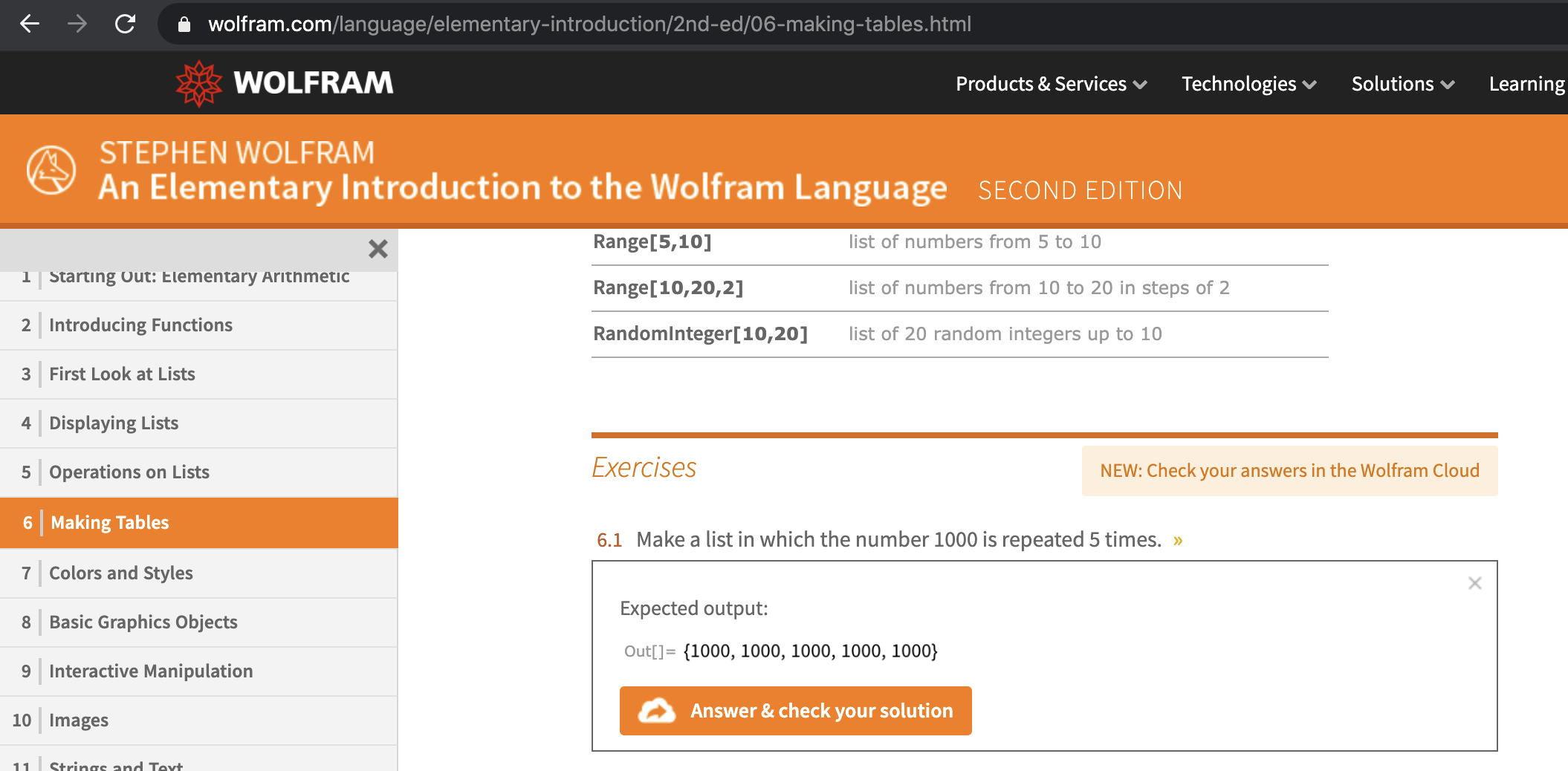1568x771 pixels.
Task: Open chapter 2 Introducing Functions
Action: (198, 325)
